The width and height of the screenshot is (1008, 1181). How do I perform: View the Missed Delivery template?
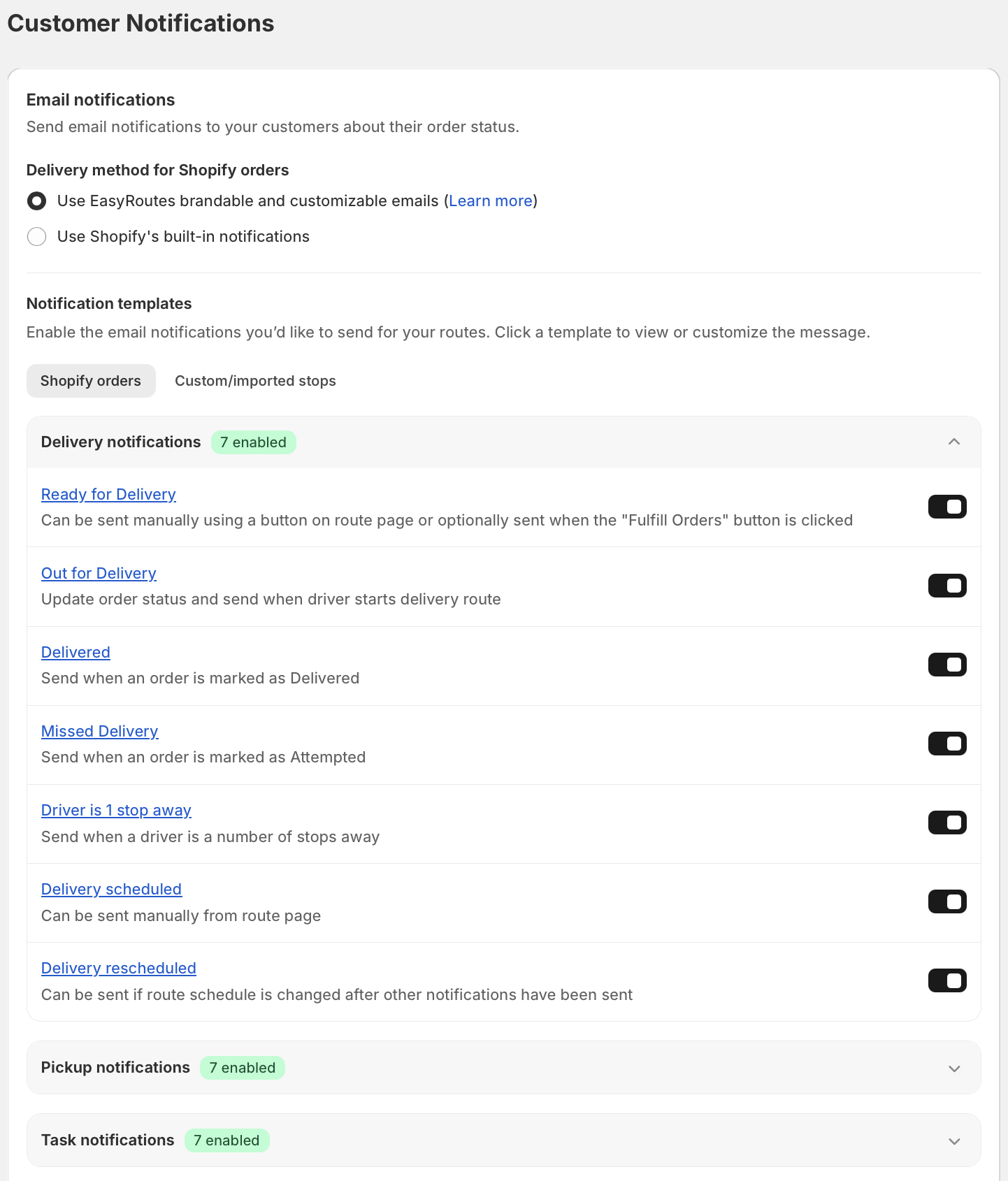point(100,731)
